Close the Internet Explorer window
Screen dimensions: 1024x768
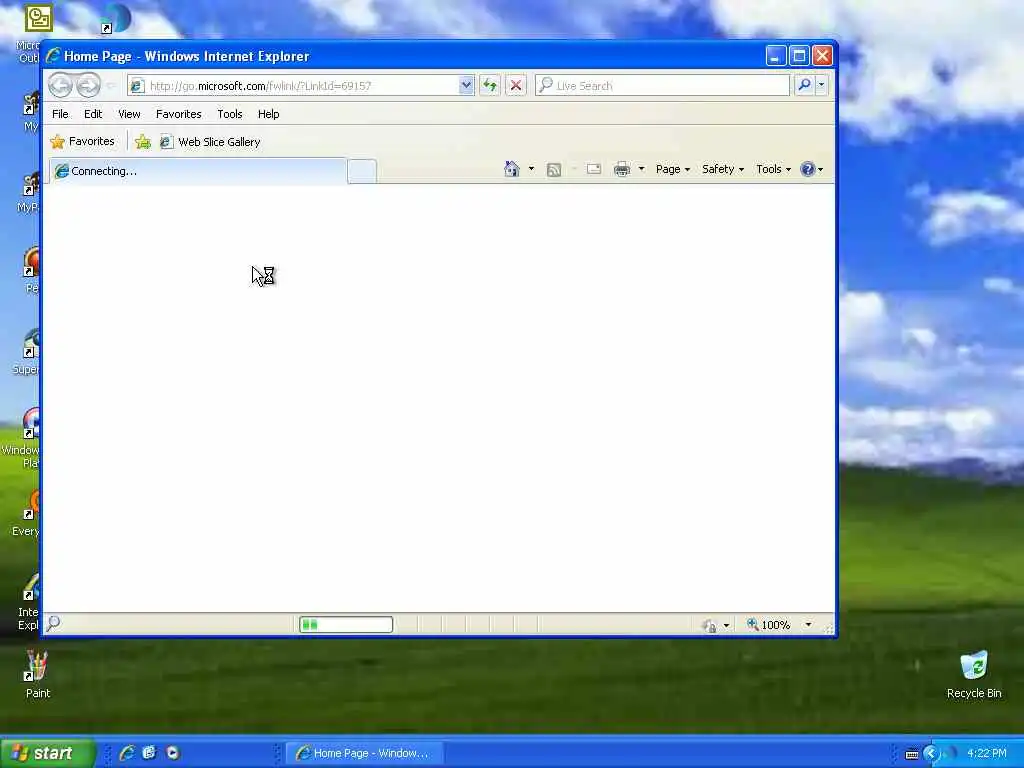(x=822, y=56)
